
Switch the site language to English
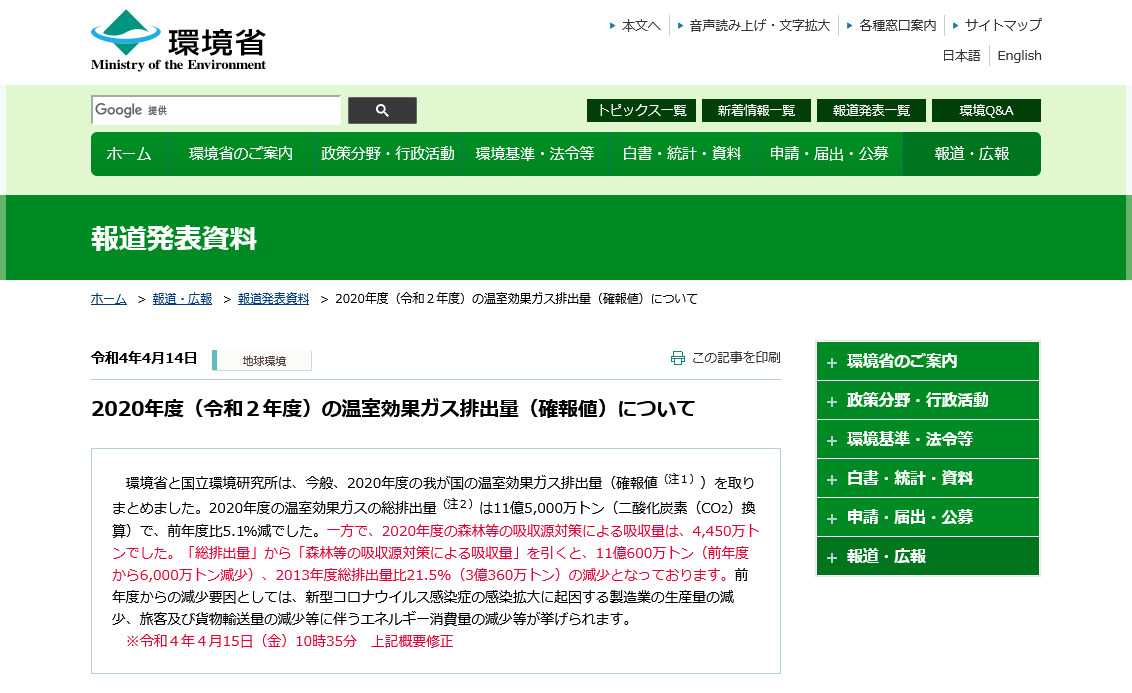click(x=1019, y=56)
